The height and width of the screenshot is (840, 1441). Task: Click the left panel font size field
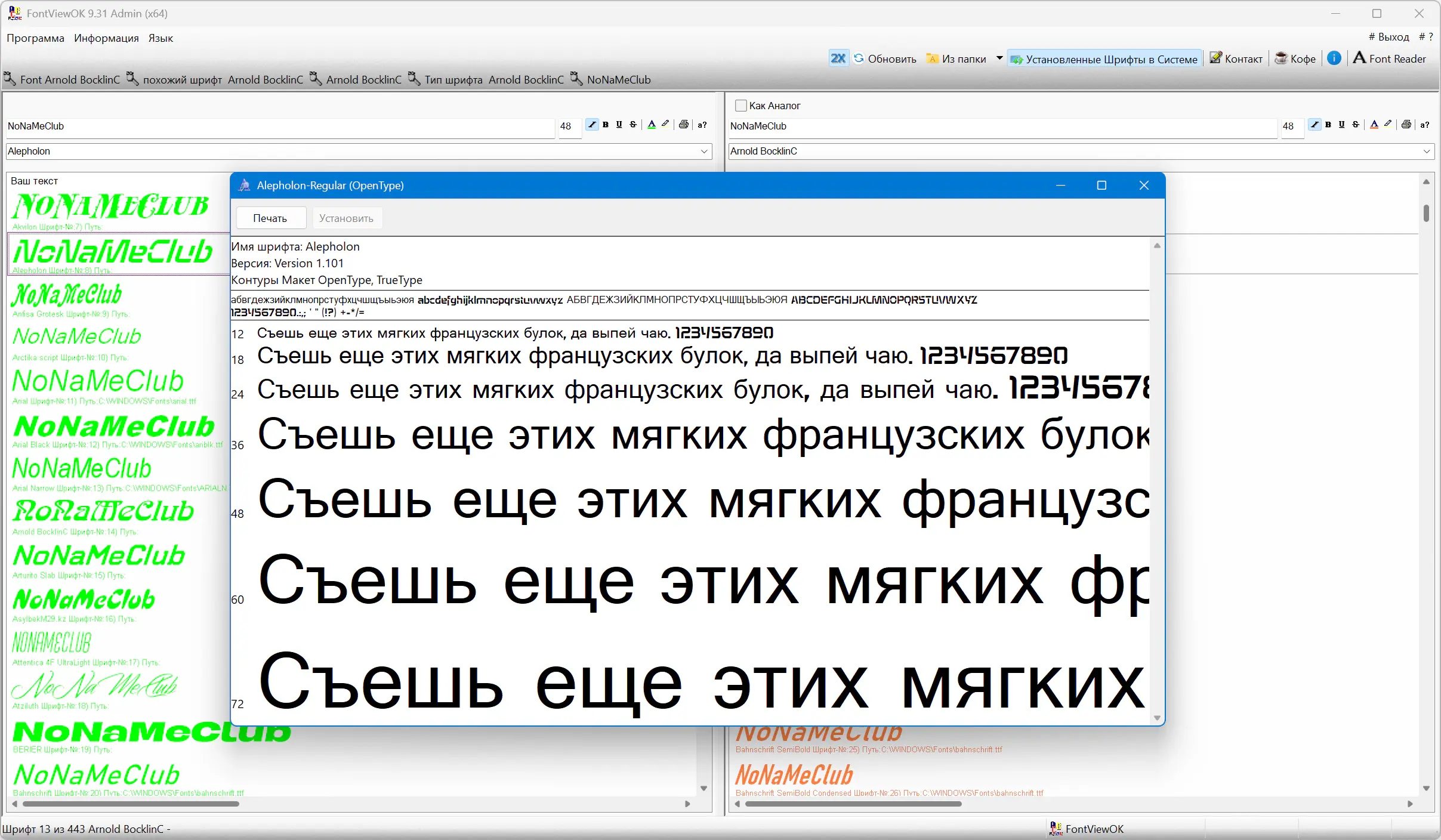coord(569,126)
